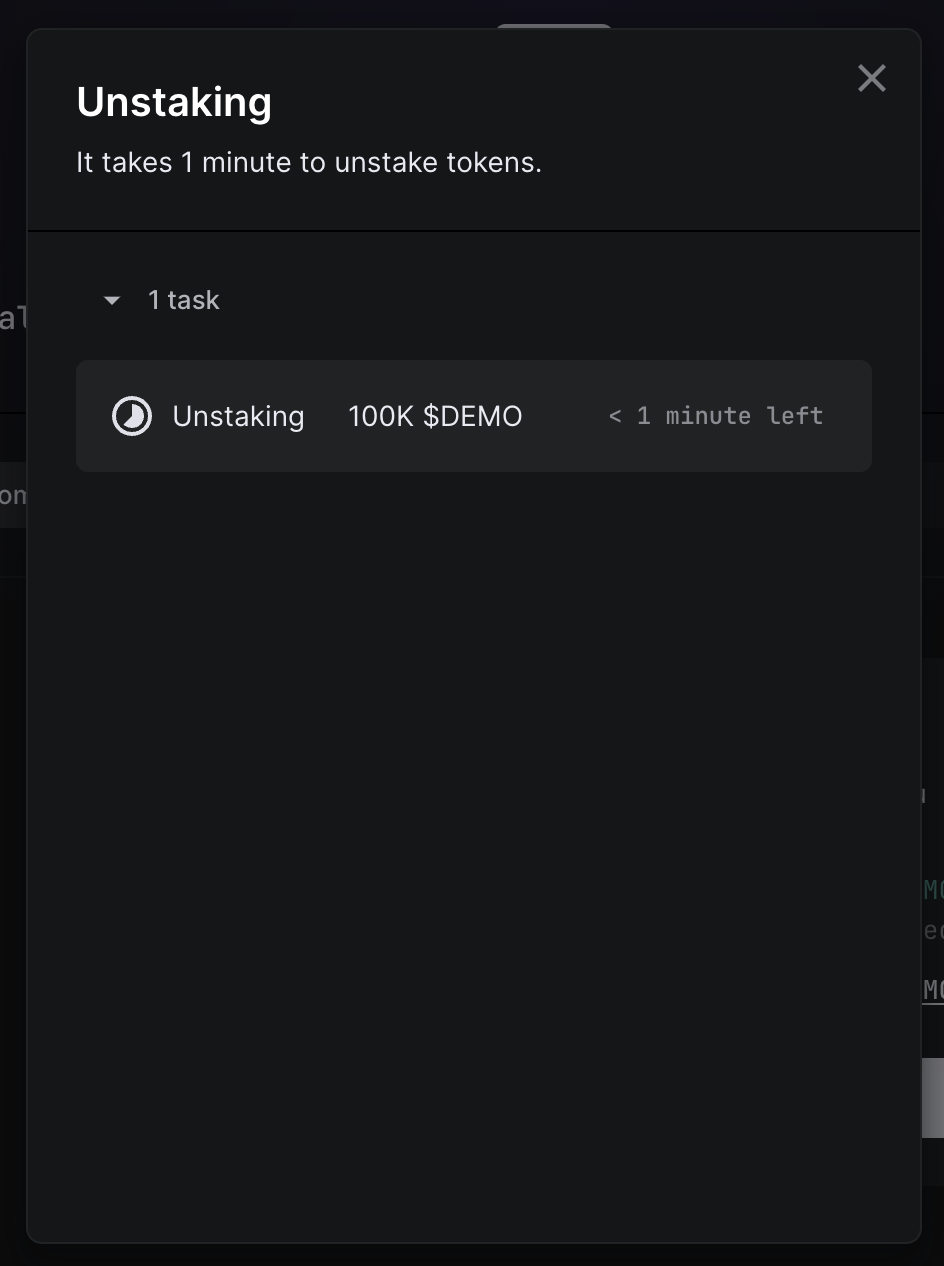Click the green token text at right edge
Viewport: 944px width, 1266px height.
(933, 889)
